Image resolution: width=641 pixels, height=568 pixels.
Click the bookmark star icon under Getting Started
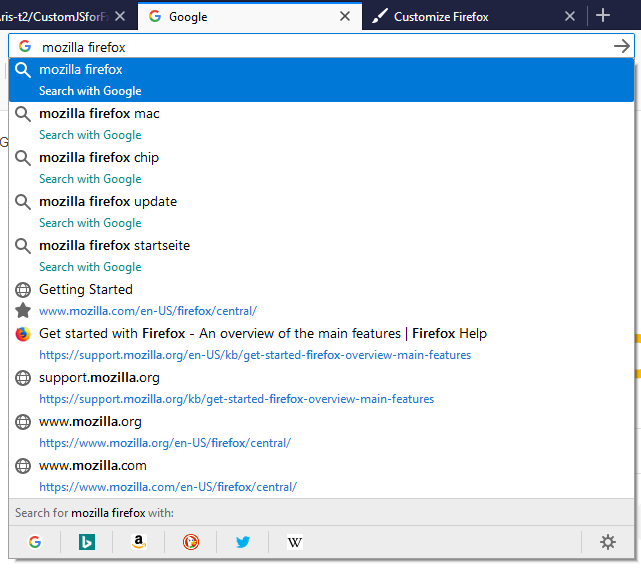coord(23,310)
